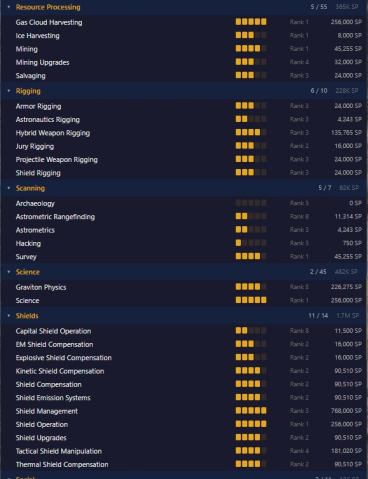Click Shield Management 768,000 SP value
This screenshot has height=479, width=368.
(346, 411)
